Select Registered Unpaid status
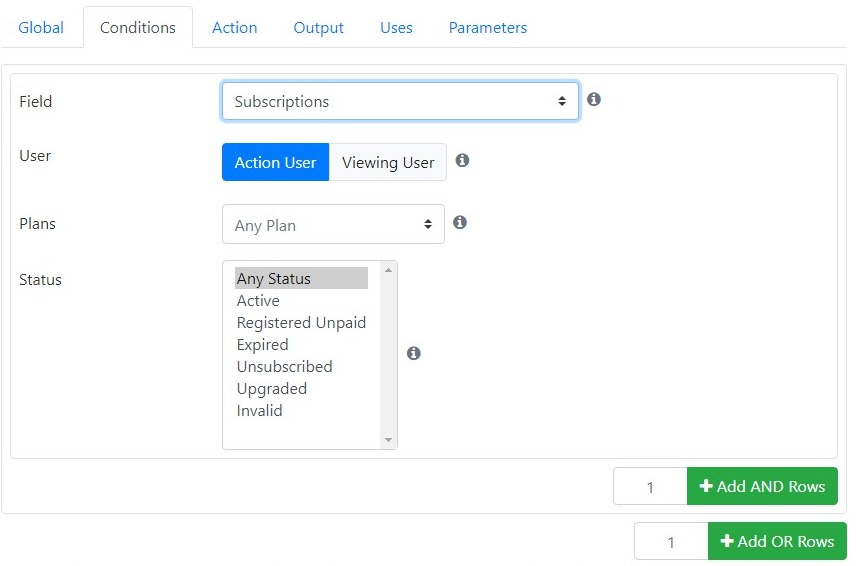The image size is (857, 566). (301, 322)
